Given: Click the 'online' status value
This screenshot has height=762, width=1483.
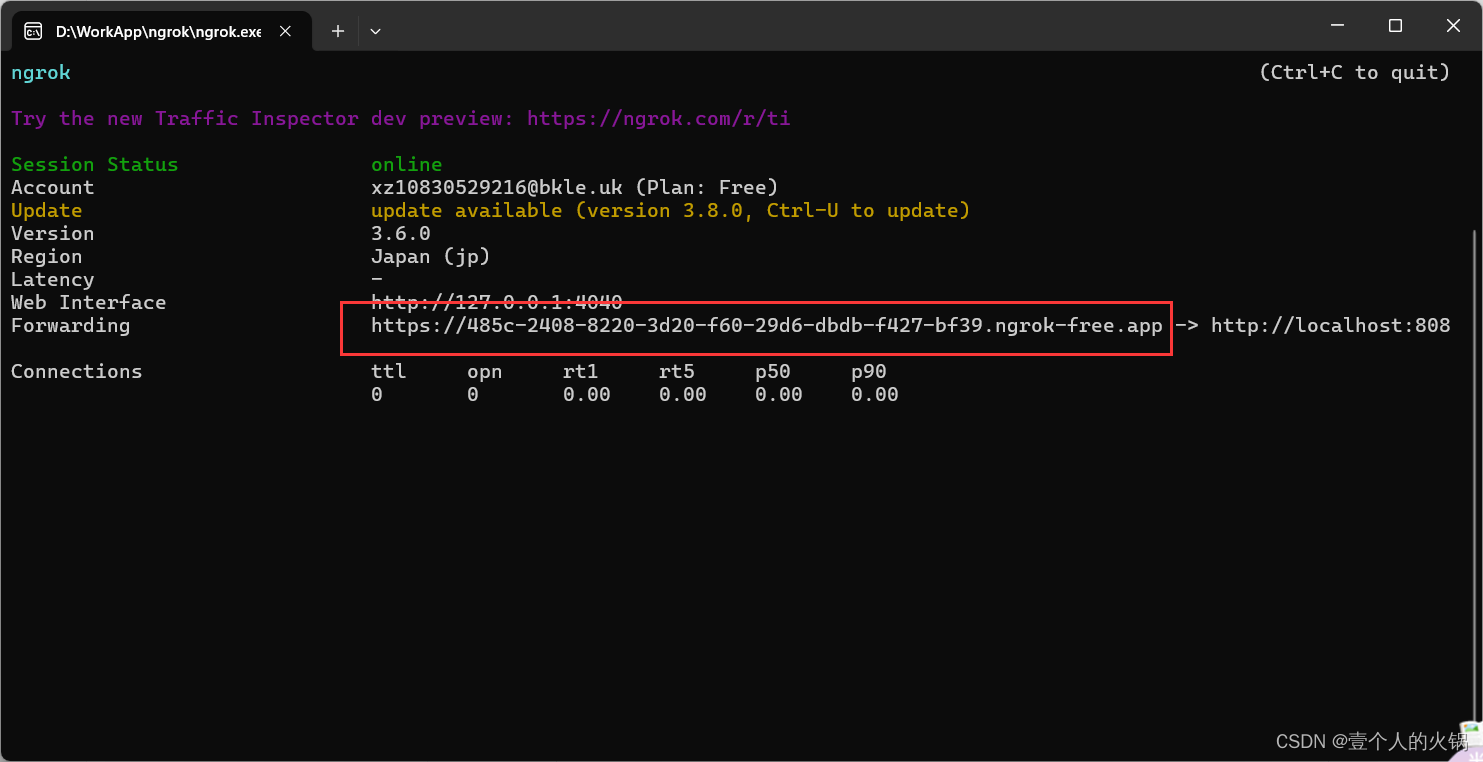Looking at the screenshot, I should coord(406,165).
